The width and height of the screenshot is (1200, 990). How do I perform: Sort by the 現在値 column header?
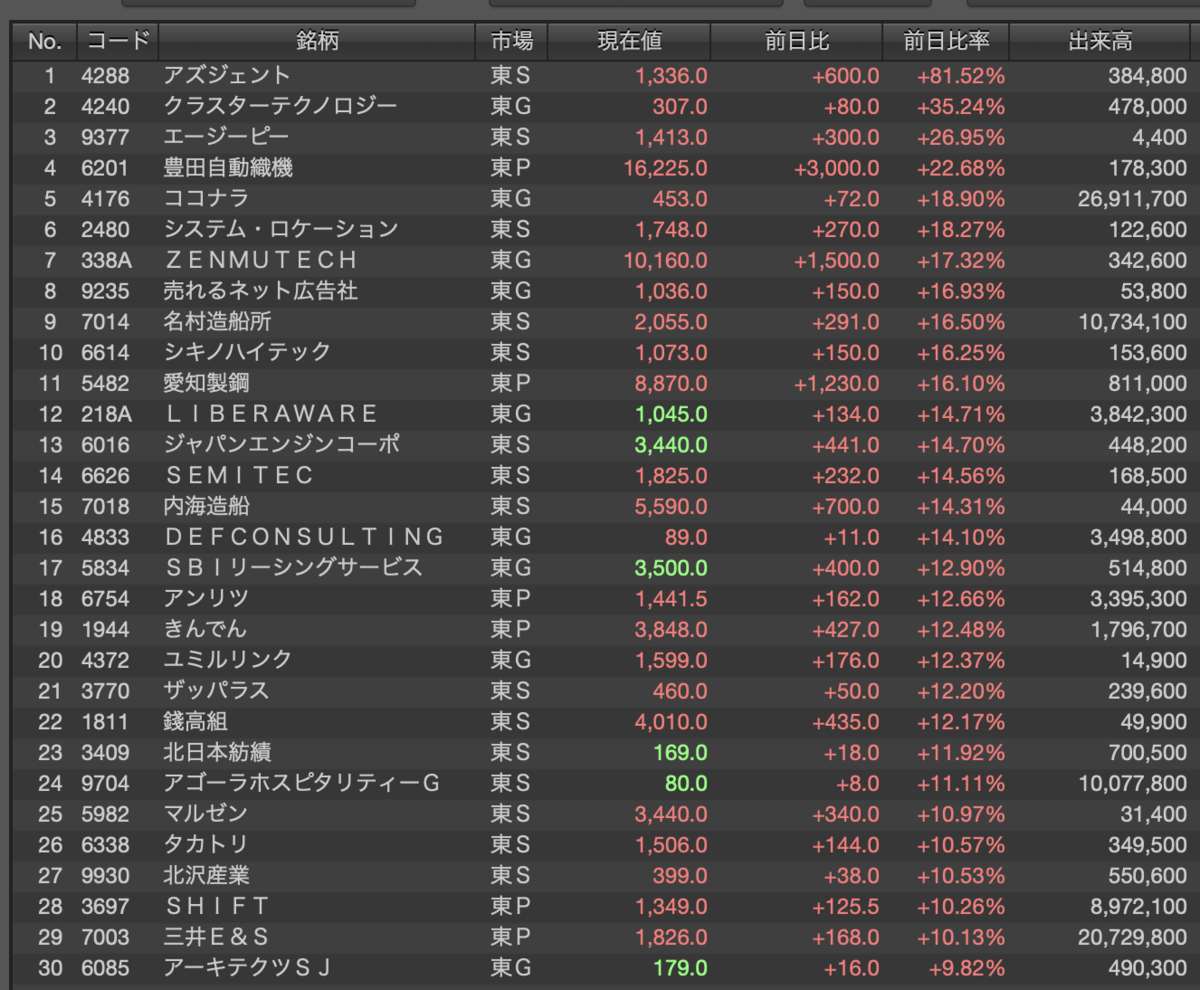(x=629, y=42)
